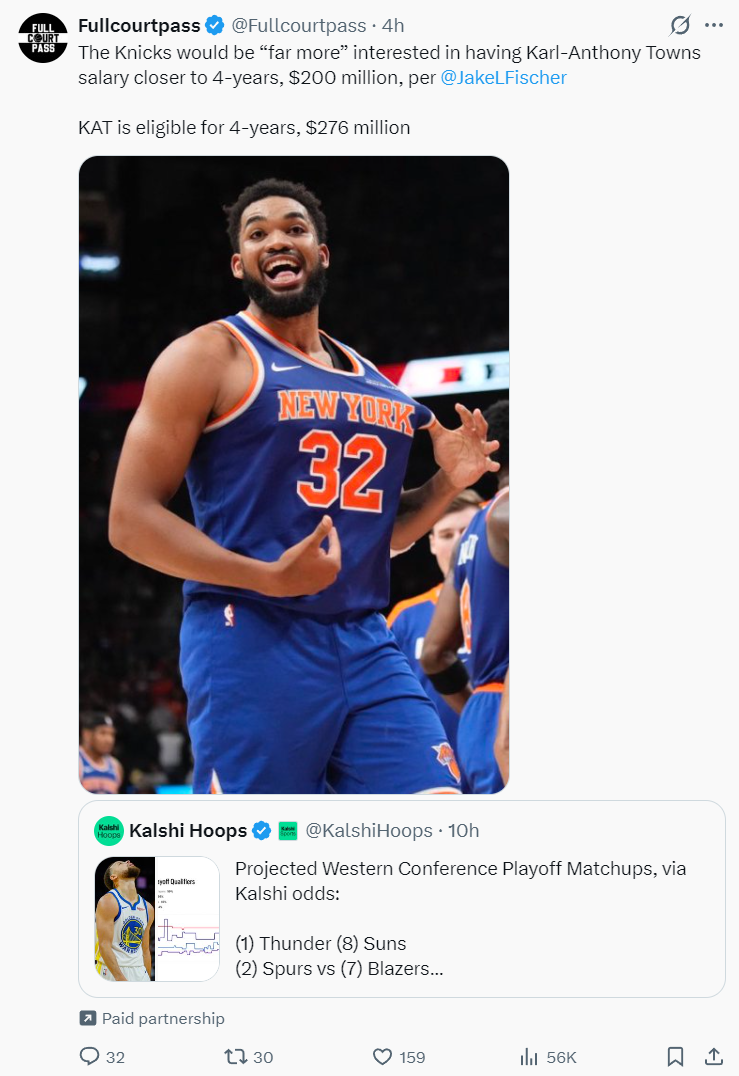Repost the tweet with 30 reposts
This screenshot has width=739, height=1076.
pos(248,1057)
